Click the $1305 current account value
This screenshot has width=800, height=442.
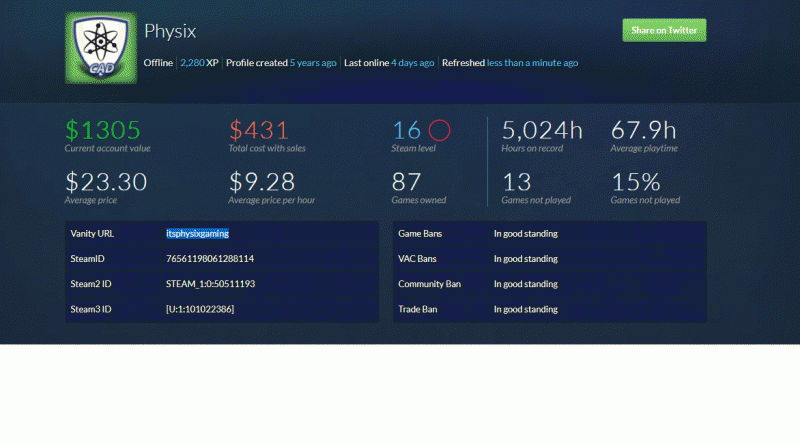click(x=103, y=130)
